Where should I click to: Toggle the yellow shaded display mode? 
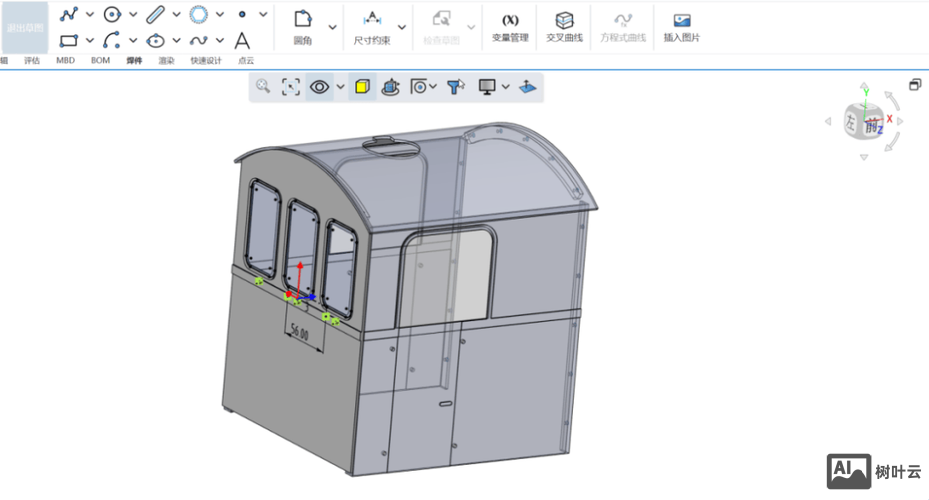[x=362, y=87]
